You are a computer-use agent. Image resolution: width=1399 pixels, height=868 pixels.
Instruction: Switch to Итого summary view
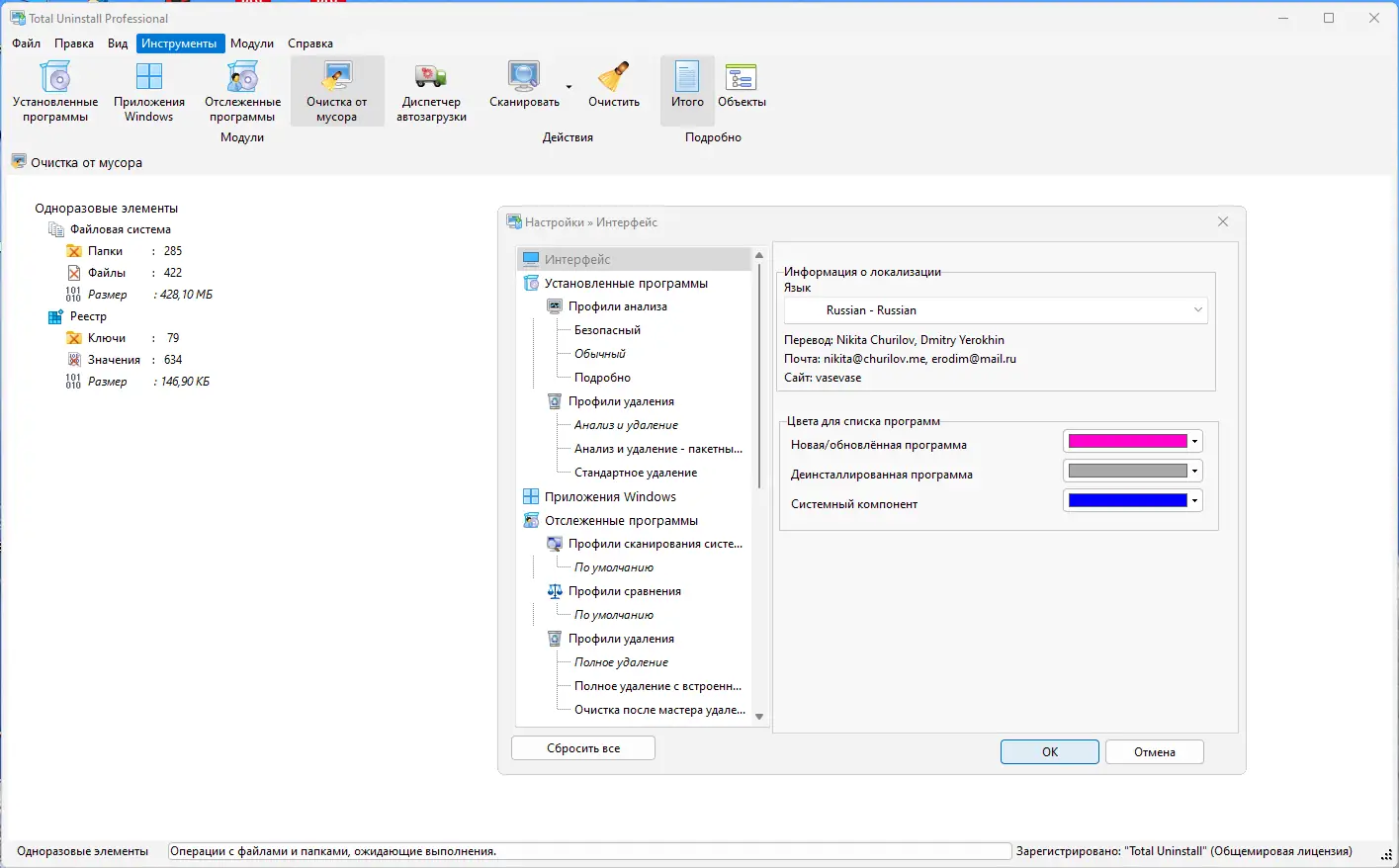[687, 91]
